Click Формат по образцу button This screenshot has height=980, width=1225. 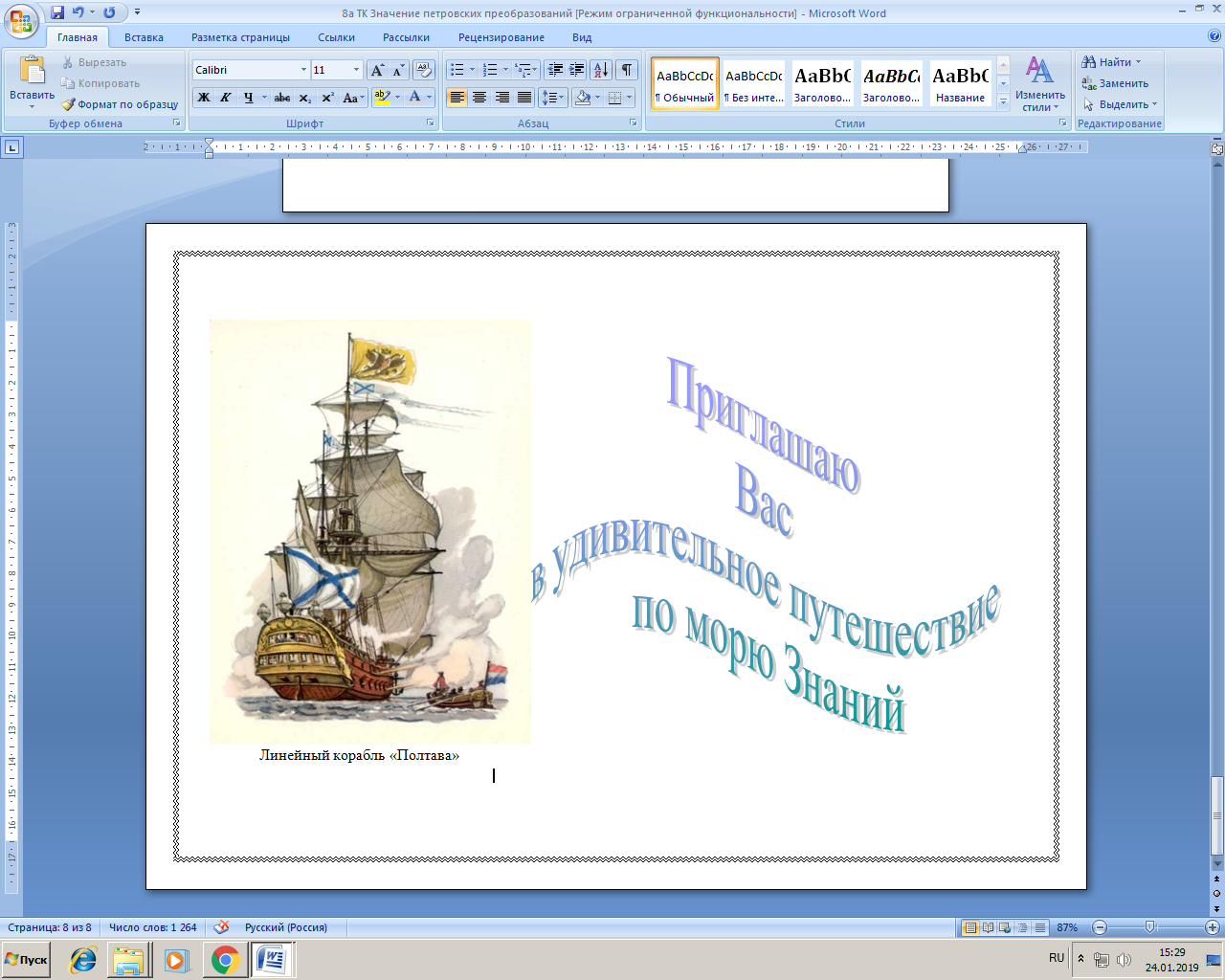pos(120,104)
